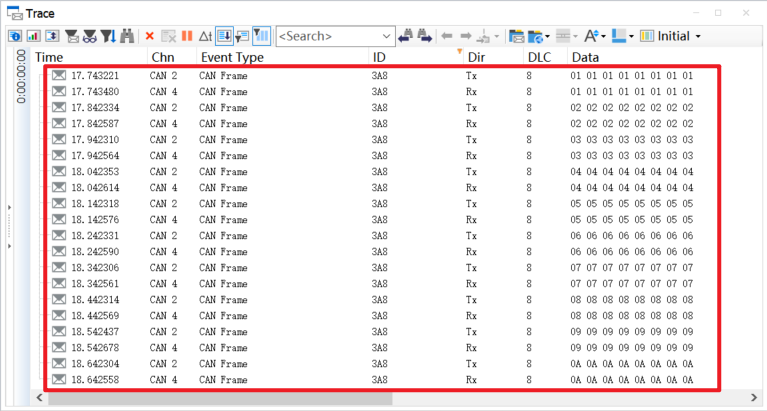
Task: Click the lower small expand arrow on the left edge
Action: 9,246
